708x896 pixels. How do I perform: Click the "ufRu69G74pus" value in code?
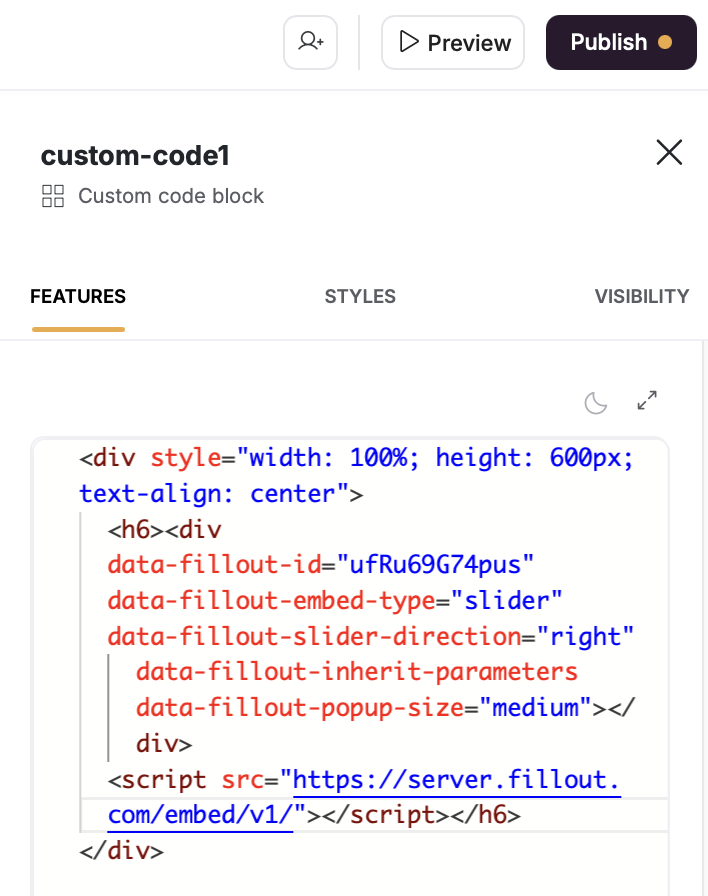(x=435, y=565)
